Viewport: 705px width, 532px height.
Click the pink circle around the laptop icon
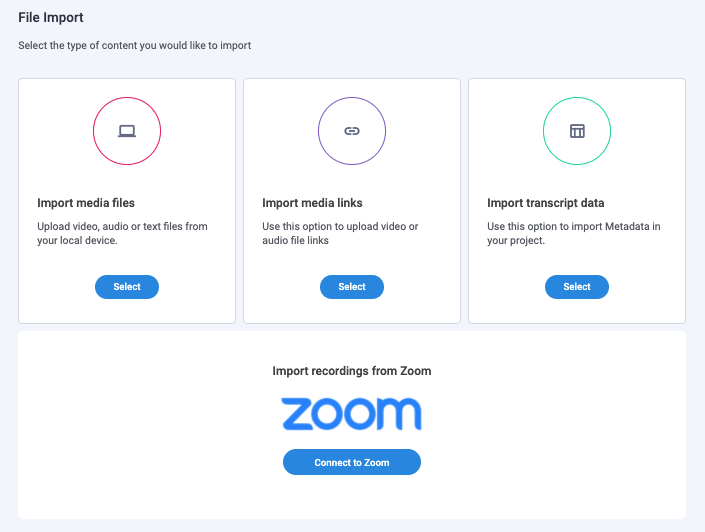pos(127,131)
